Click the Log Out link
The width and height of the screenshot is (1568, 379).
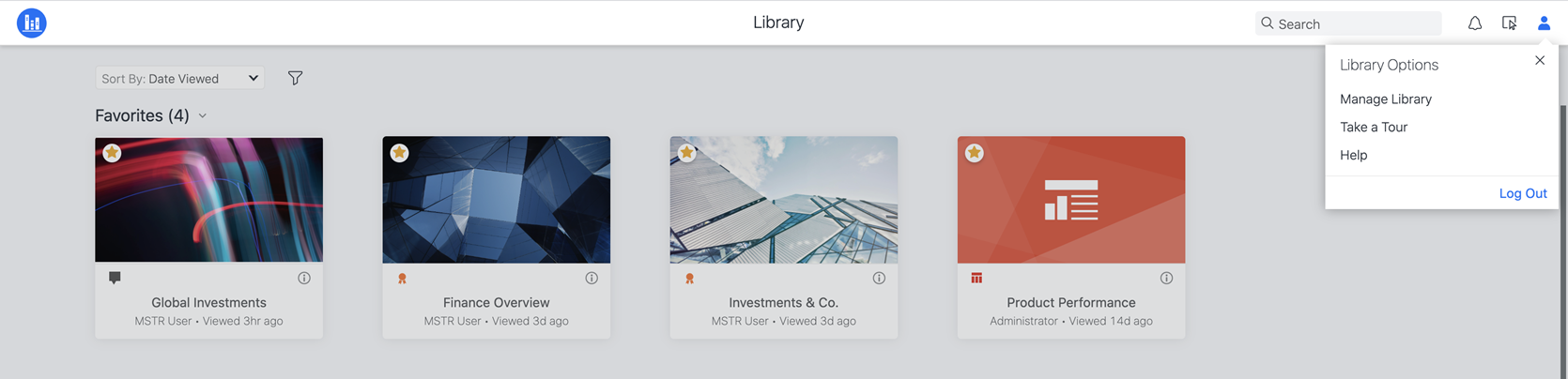(x=1522, y=193)
